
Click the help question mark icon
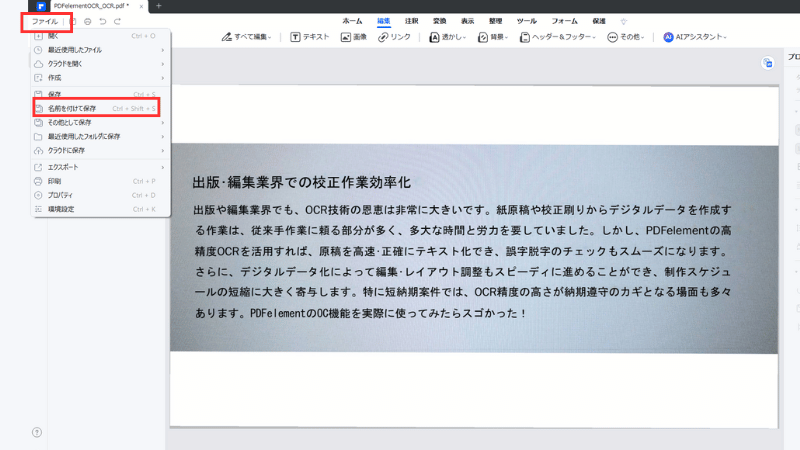(37, 432)
